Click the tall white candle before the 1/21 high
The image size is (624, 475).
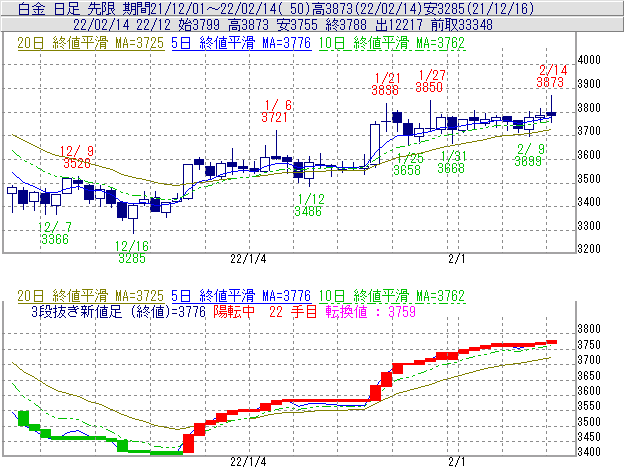[x=375, y=143]
